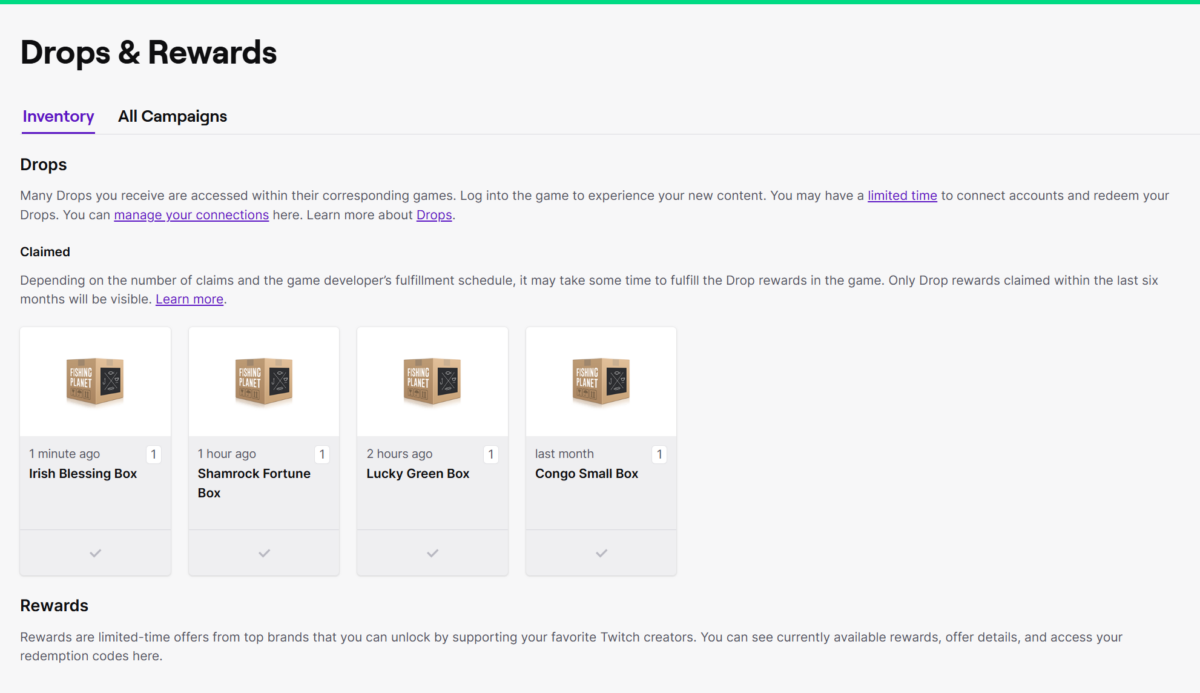This screenshot has width=1200, height=693.
Task: Click the Irish Blessing Box crate icon
Action: click(95, 382)
